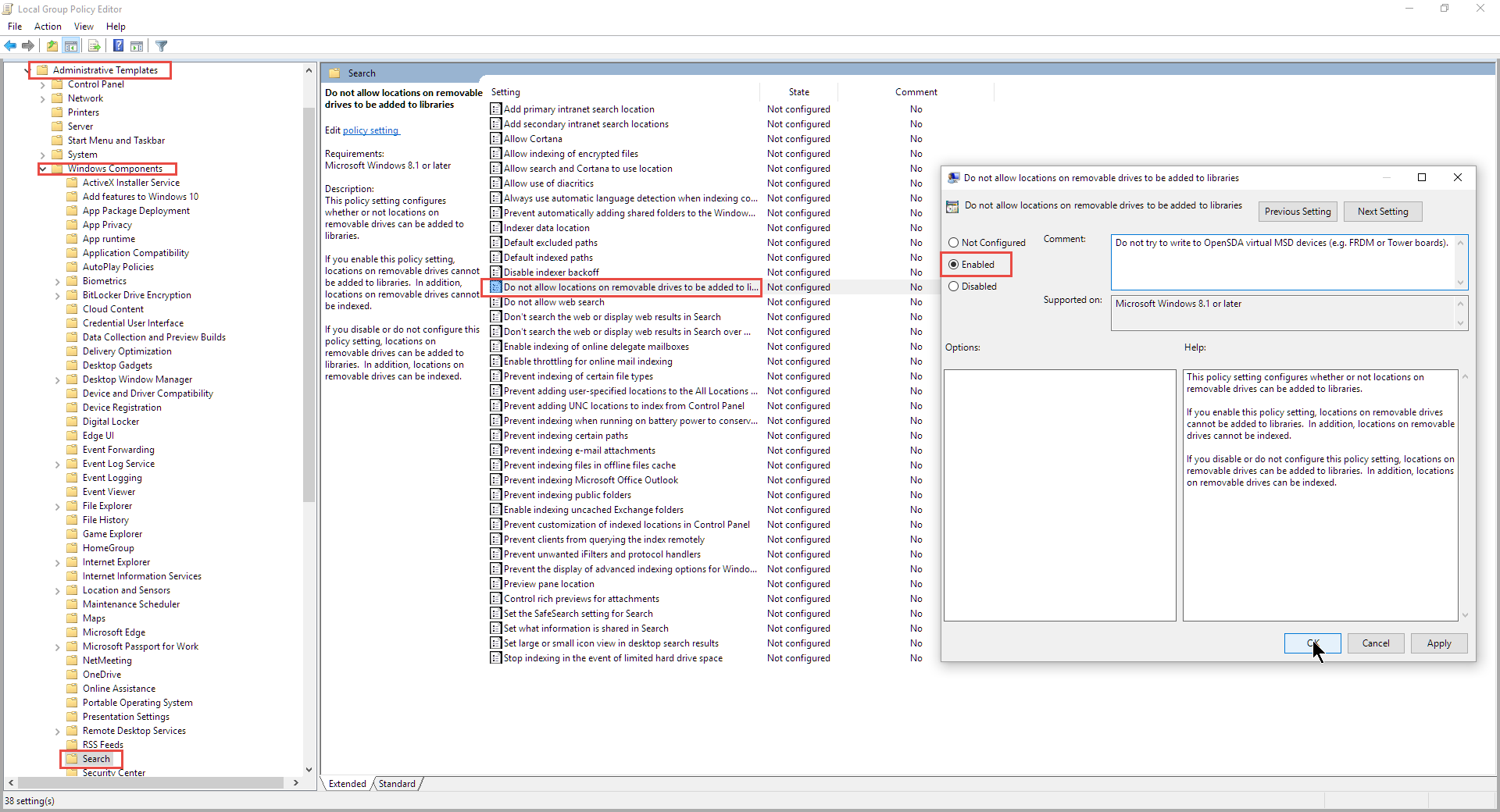The height and width of the screenshot is (812, 1500).
Task: Select the Enabled radio button
Action: tap(953, 265)
